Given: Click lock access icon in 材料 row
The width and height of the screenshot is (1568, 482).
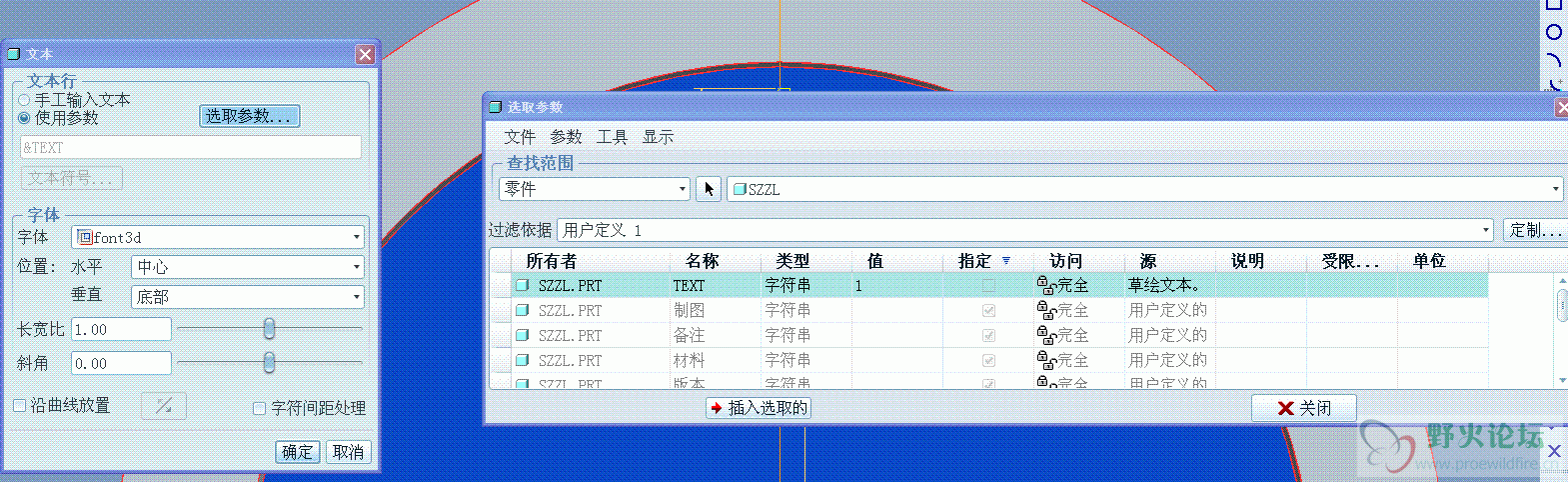Looking at the screenshot, I should [x=1046, y=360].
